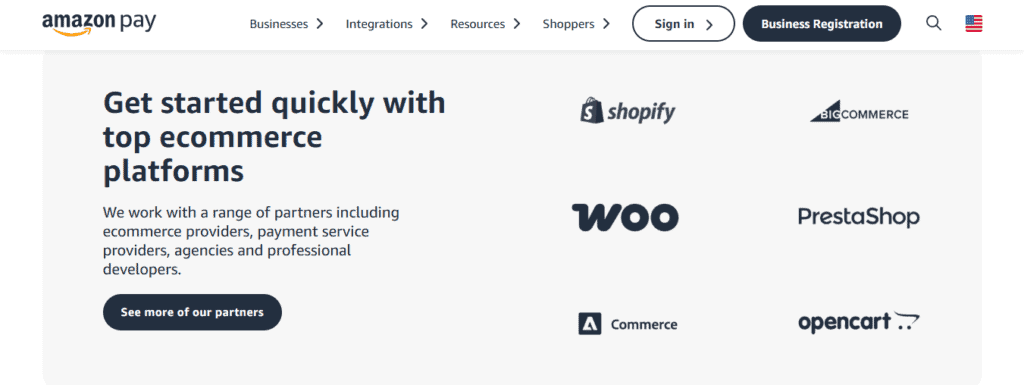The width and height of the screenshot is (1024, 385).
Task: Expand the Integrations menu chevron
Action: pyautogui.click(x=424, y=24)
